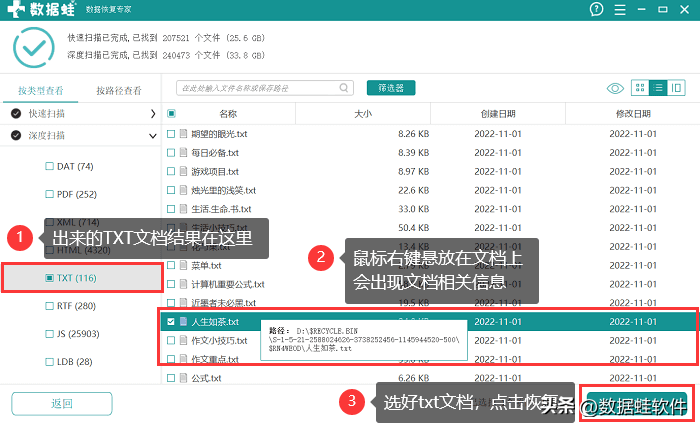
Task: Click the search magnifier icon
Action: 184,88
